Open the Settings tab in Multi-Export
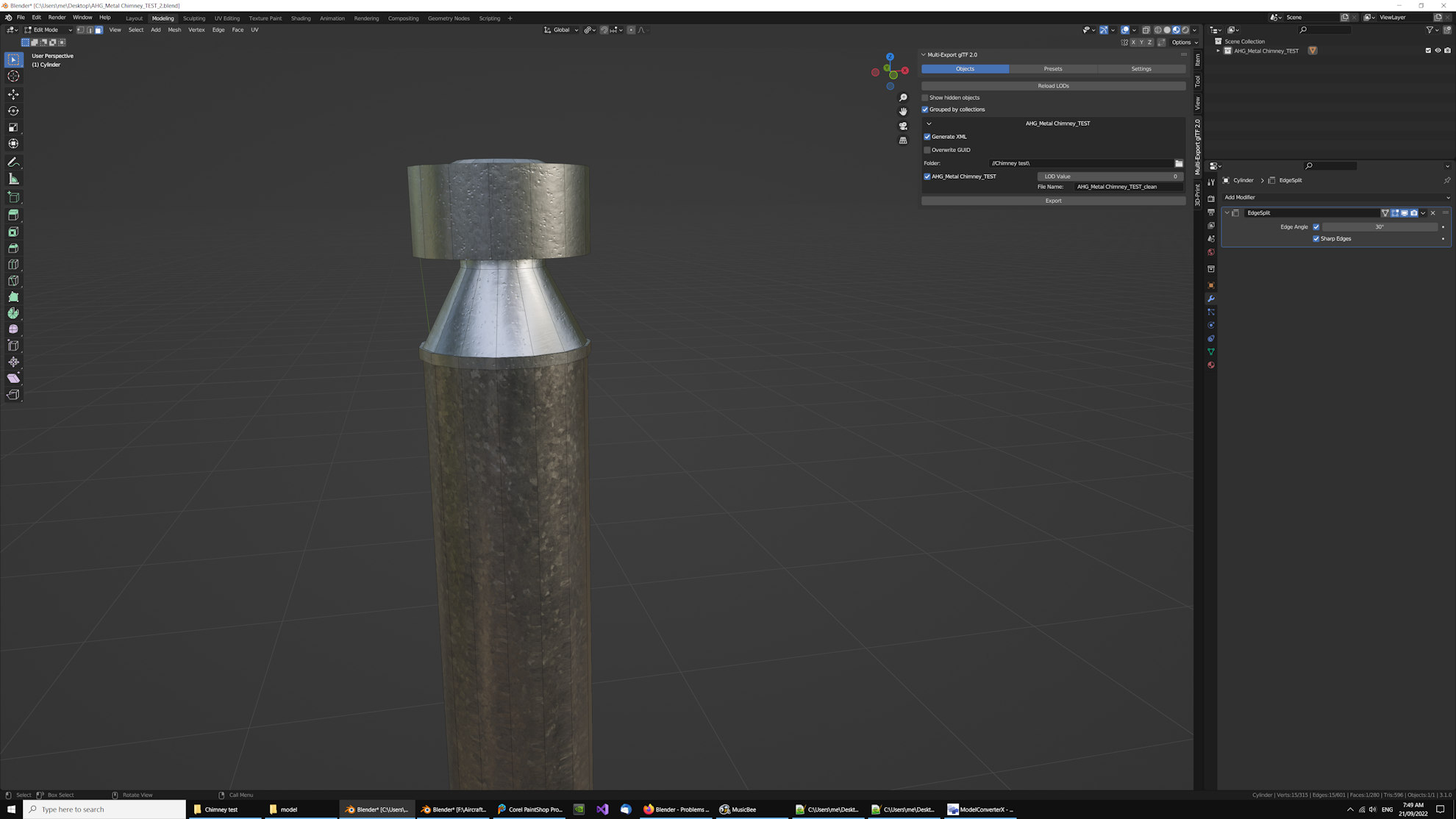This screenshot has height=819, width=1456. click(x=1141, y=69)
